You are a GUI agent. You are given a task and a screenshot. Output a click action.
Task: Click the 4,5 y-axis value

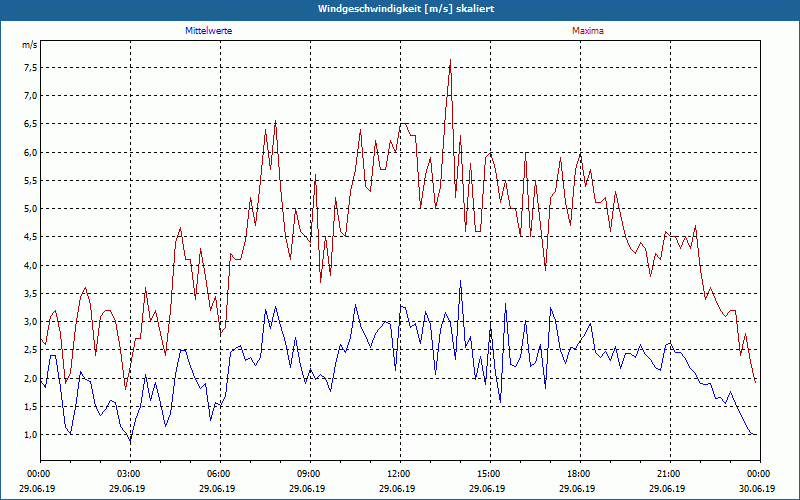(30, 237)
